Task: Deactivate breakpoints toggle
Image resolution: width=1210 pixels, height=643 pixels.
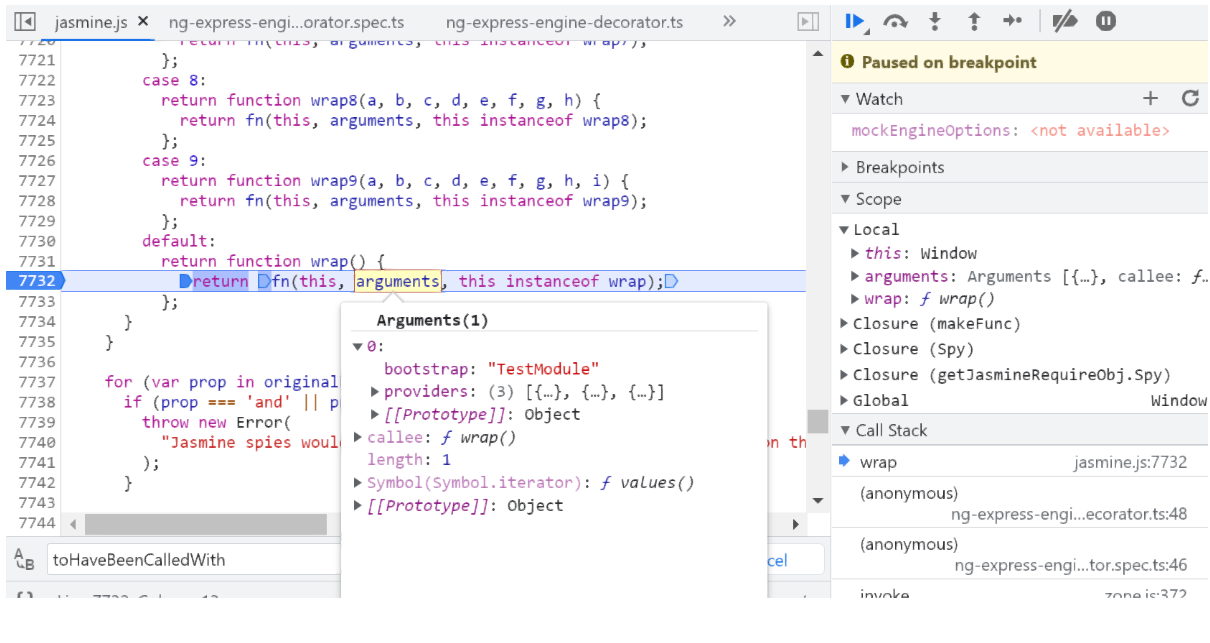Action: (1067, 21)
